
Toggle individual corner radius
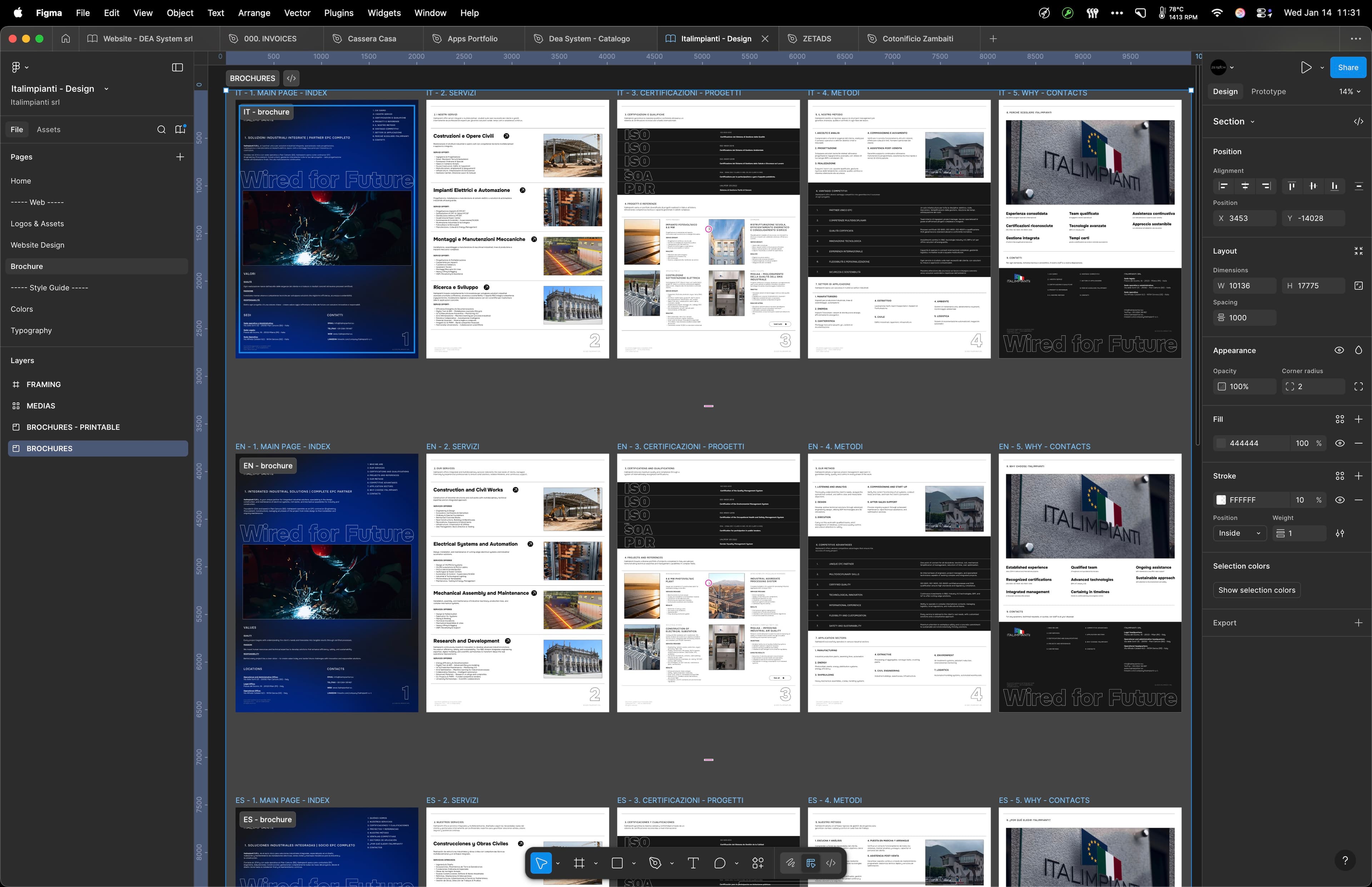(1359, 386)
